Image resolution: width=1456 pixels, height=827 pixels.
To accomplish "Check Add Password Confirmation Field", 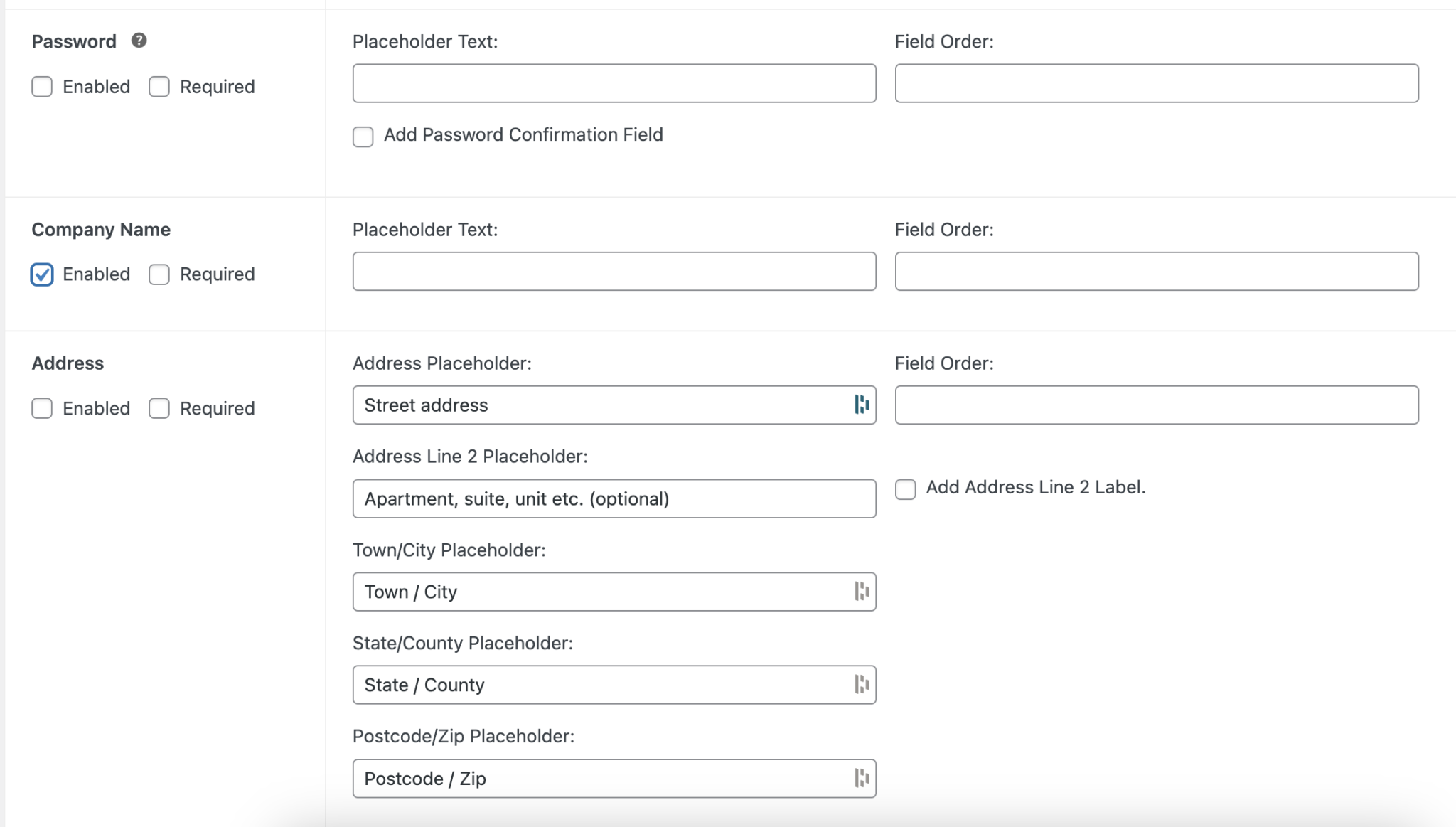I will [363, 137].
